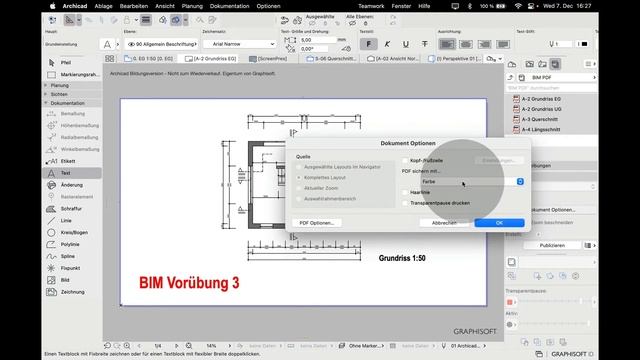Open 90 Allgemein Beschriftung layer dropdown
Screen dimensions: 640x360
[161, 44]
